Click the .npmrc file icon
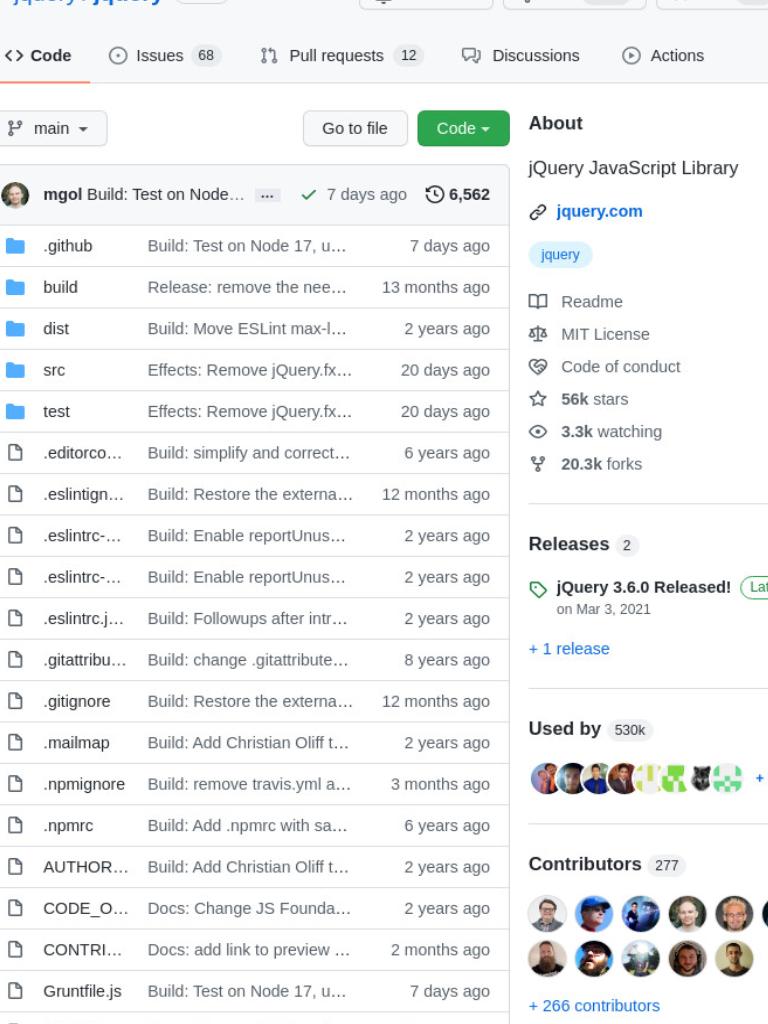Image resolution: width=768 pixels, height=1024 pixels. pos(15,825)
